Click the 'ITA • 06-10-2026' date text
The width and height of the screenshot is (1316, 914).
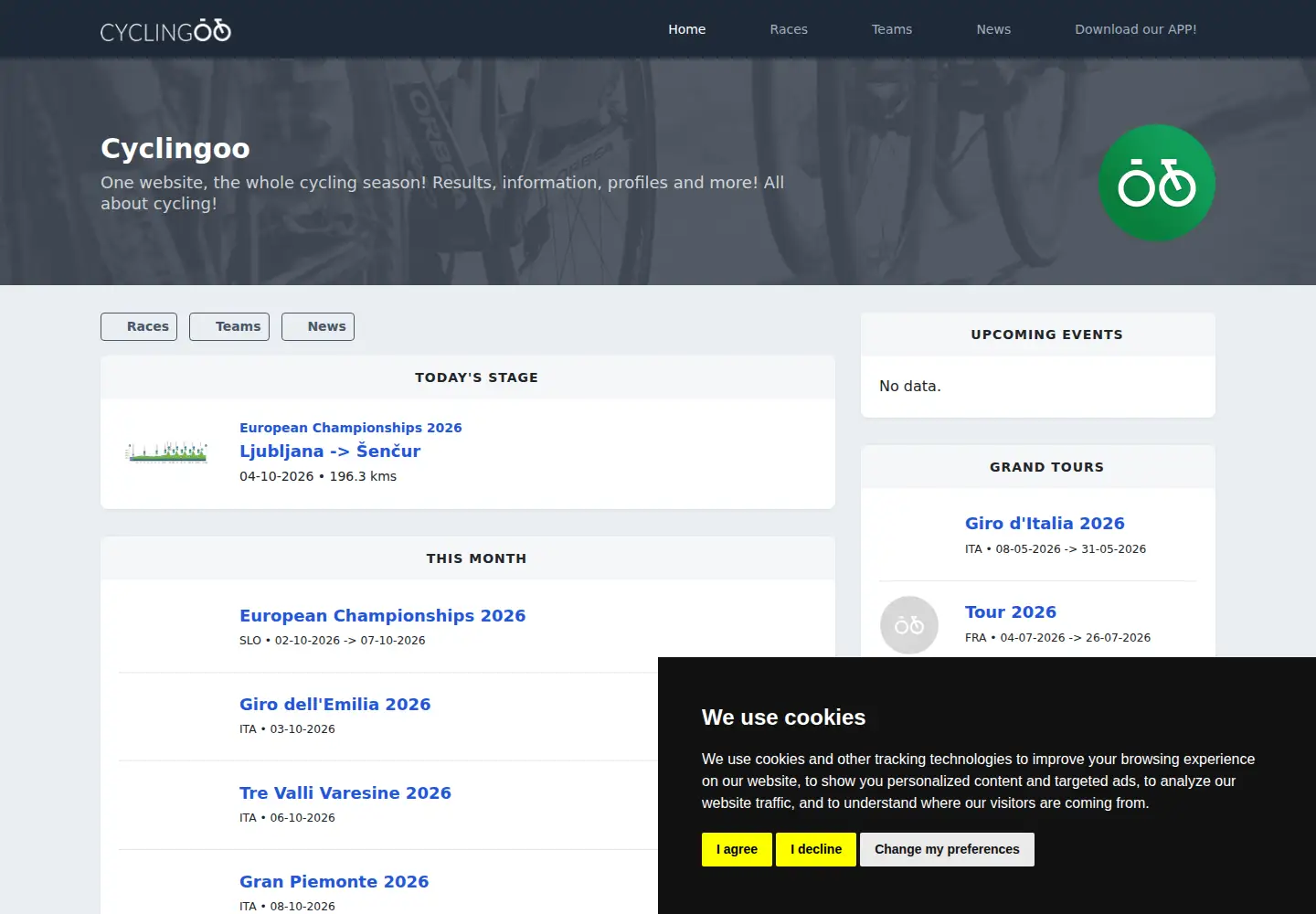point(287,818)
